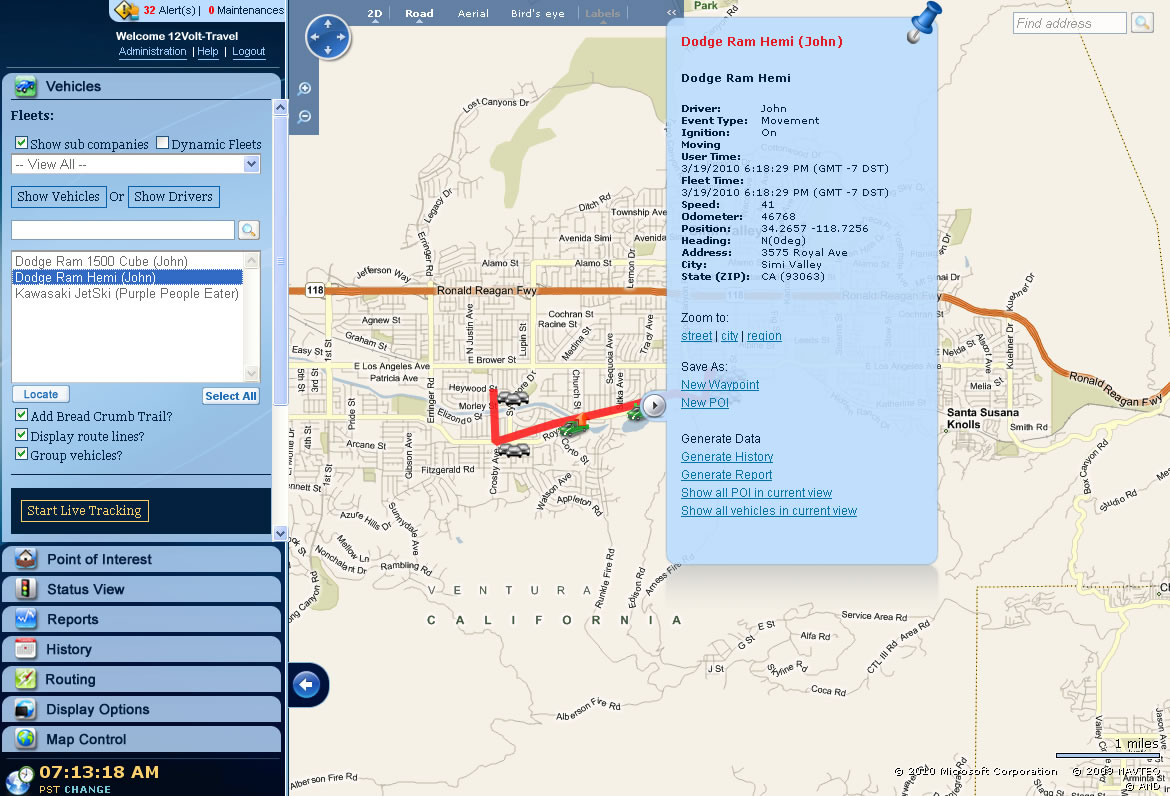Select Kawasaki JetSki (Purple People Eater)

click(x=127, y=293)
